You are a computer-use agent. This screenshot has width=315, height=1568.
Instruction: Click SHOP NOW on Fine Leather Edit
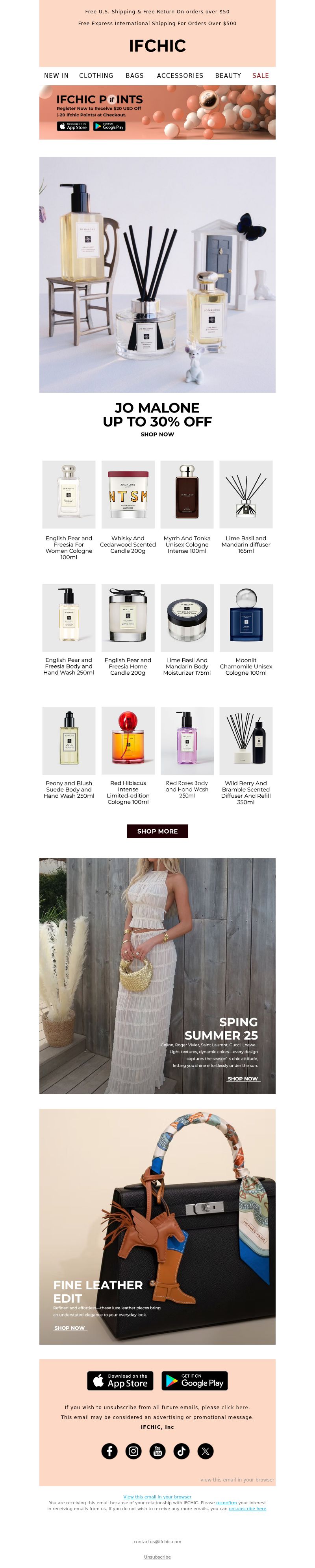(70, 1327)
